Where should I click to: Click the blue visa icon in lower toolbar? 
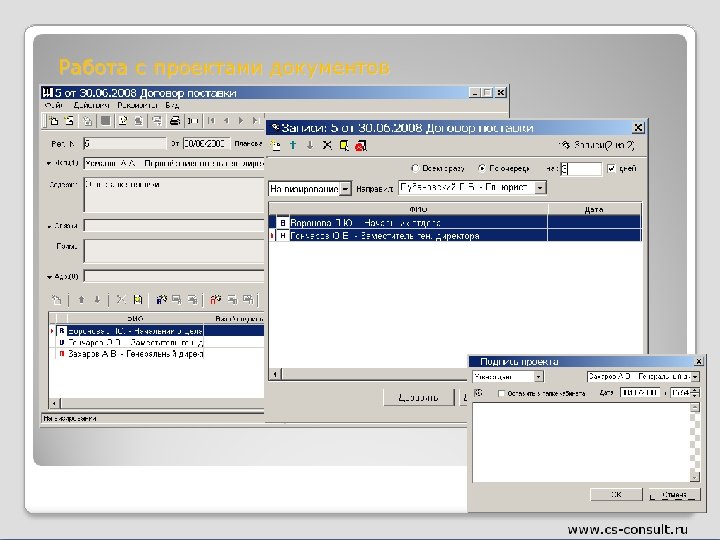161,300
